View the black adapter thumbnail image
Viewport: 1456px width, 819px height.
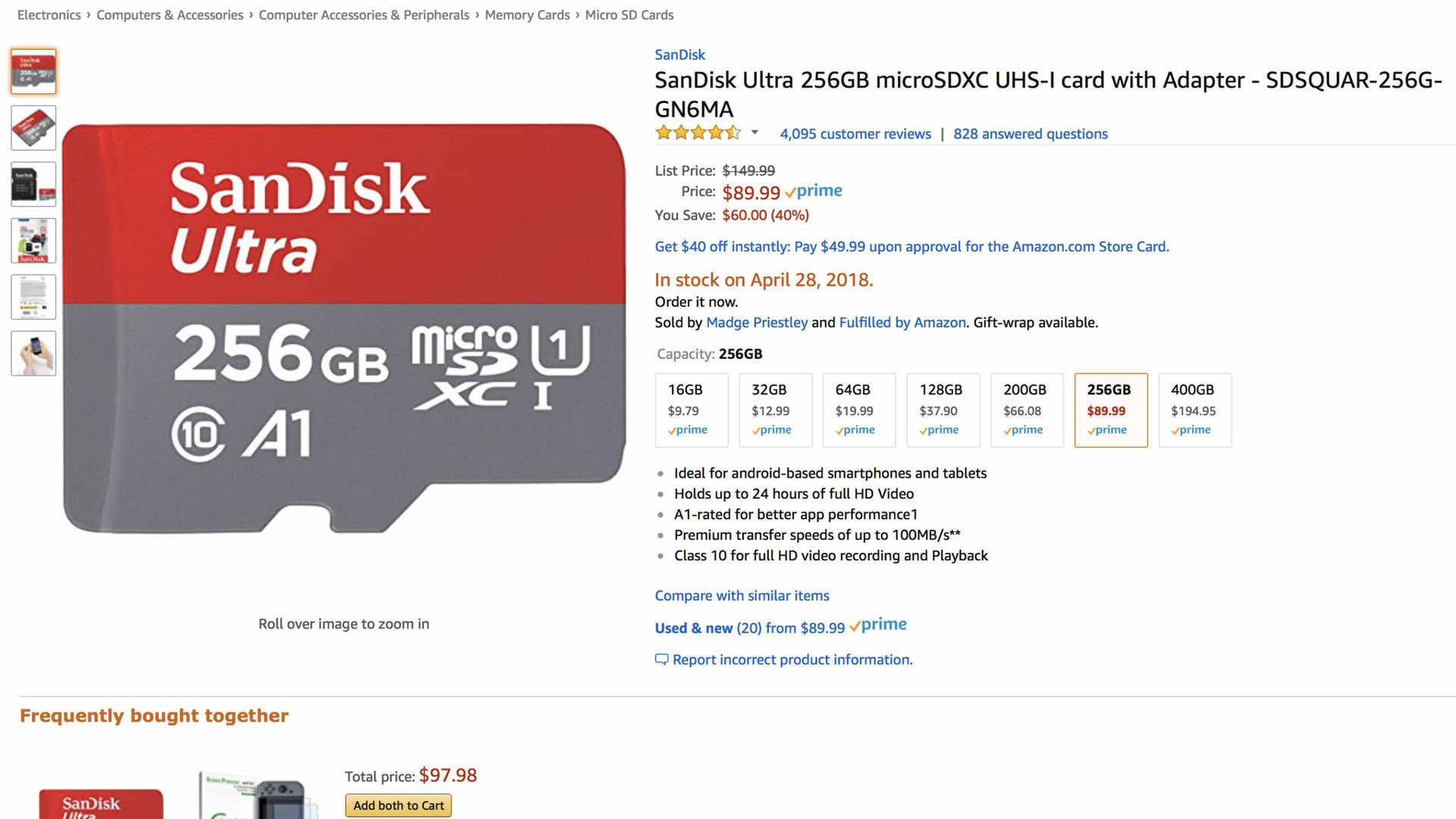coord(33,184)
